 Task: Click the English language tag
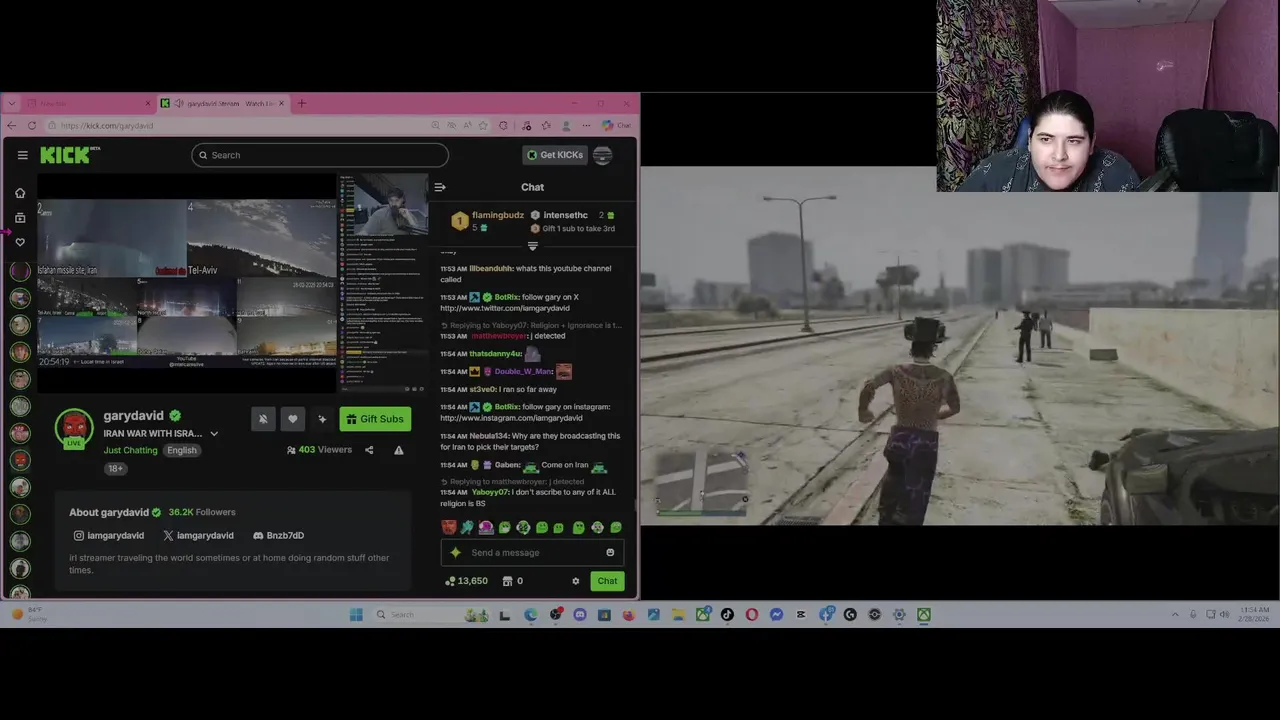(x=182, y=450)
